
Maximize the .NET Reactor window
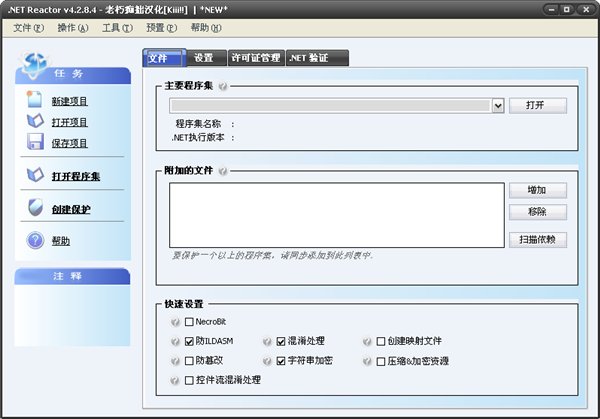click(x=567, y=10)
